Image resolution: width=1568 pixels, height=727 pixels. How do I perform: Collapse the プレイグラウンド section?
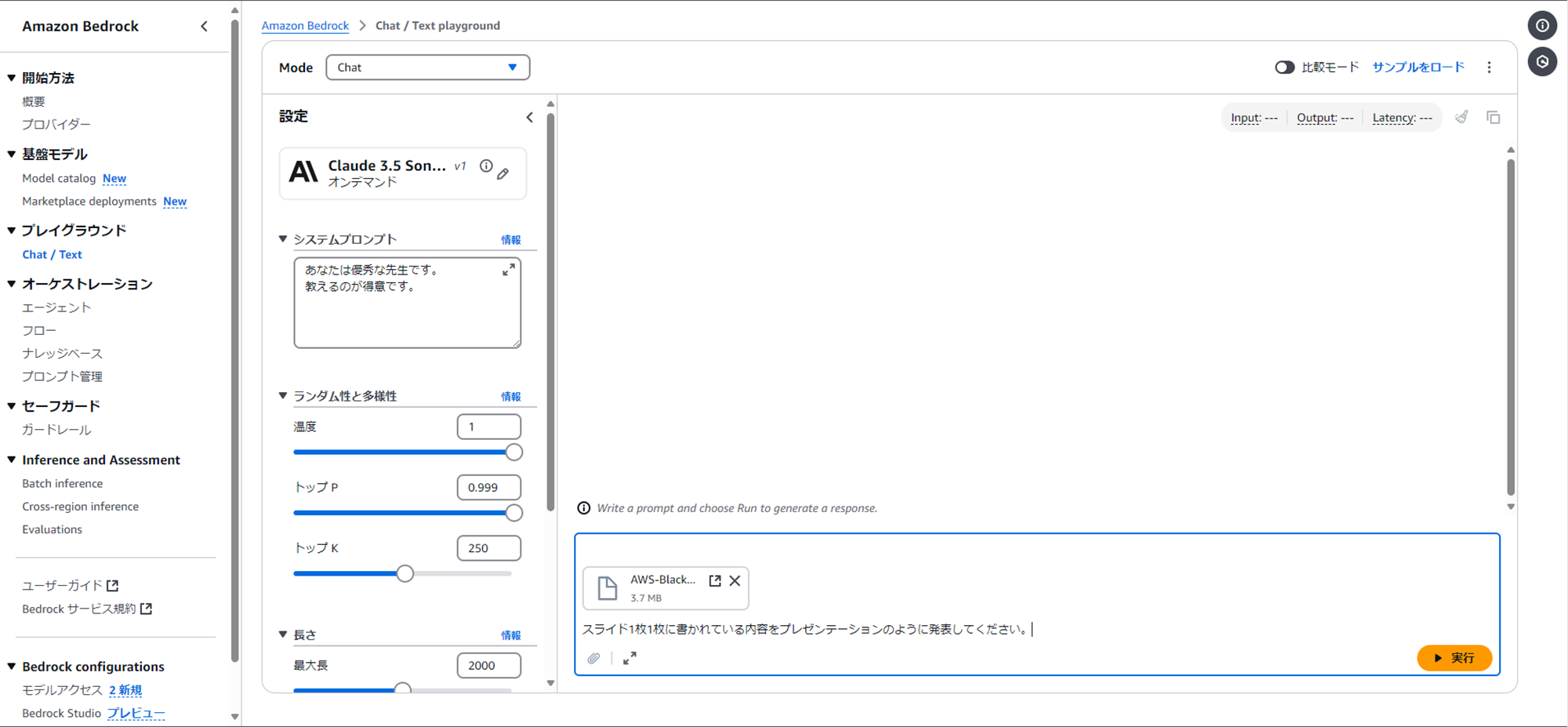tap(12, 230)
